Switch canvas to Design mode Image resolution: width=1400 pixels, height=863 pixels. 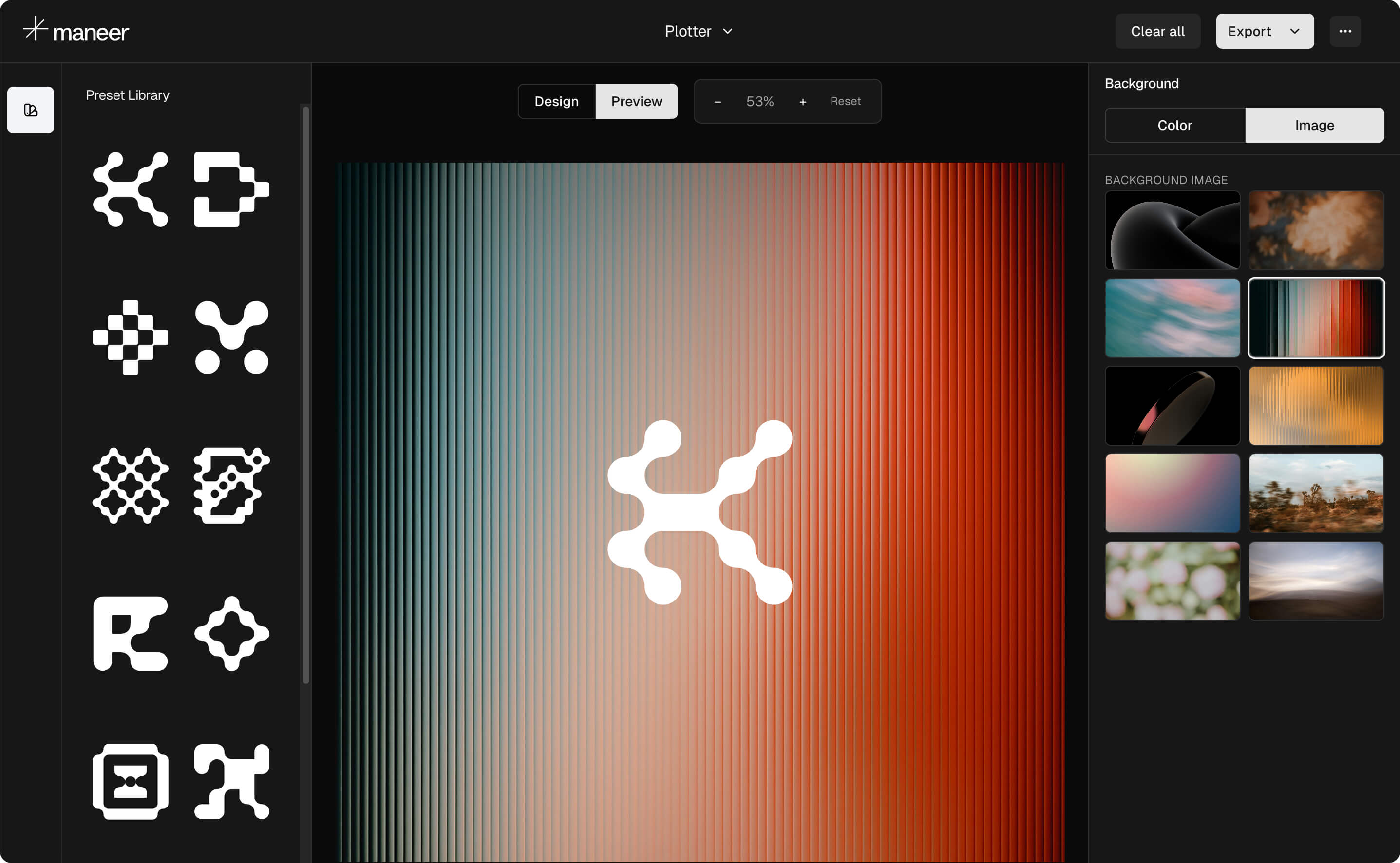(556, 101)
